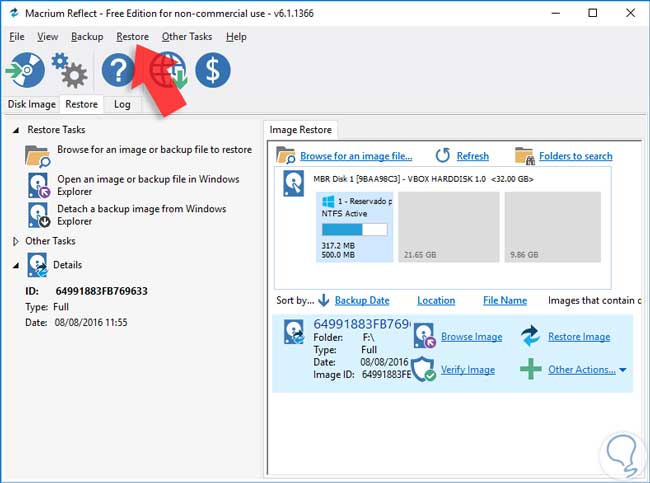Click Browse for an image file link

click(356, 156)
